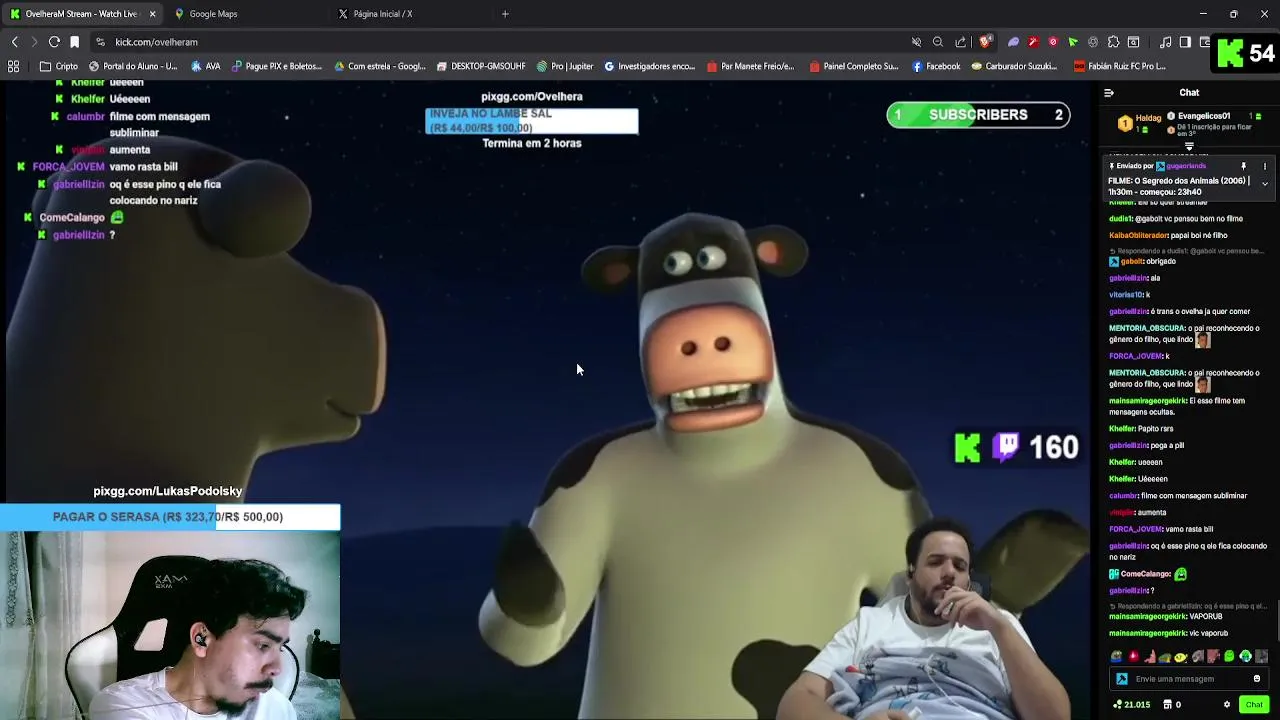Click the ComeCalango username in chat
The width and height of the screenshot is (1280, 720).
pos(1145,574)
